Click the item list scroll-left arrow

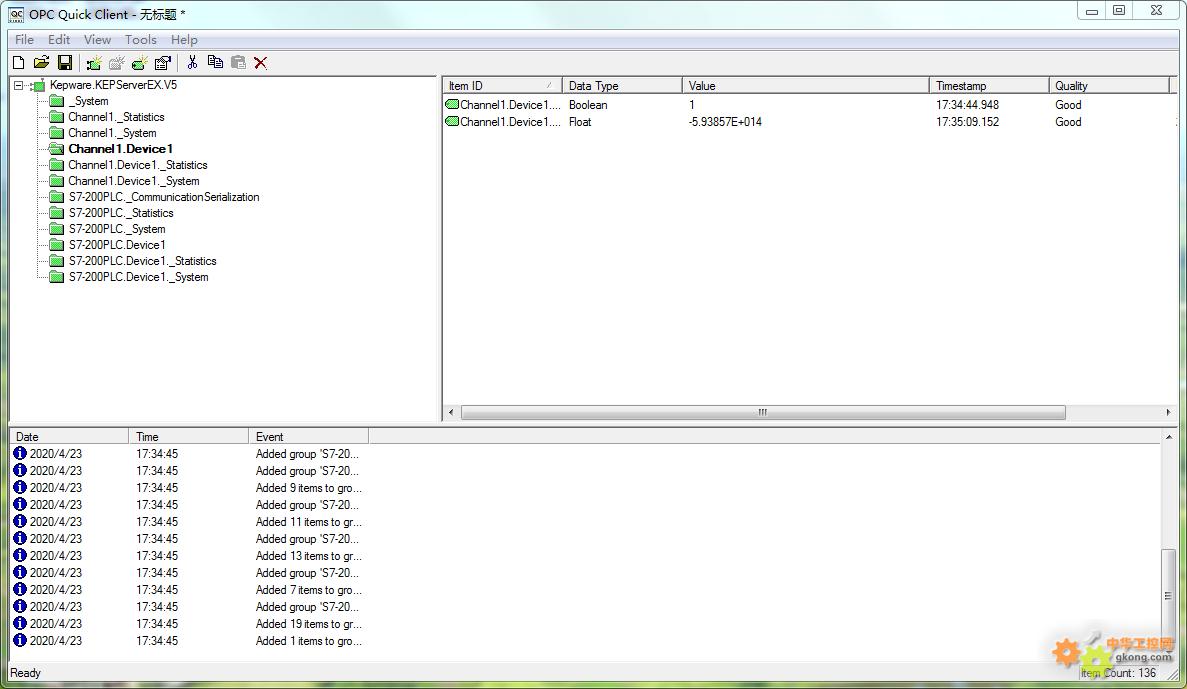pos(451,413)
